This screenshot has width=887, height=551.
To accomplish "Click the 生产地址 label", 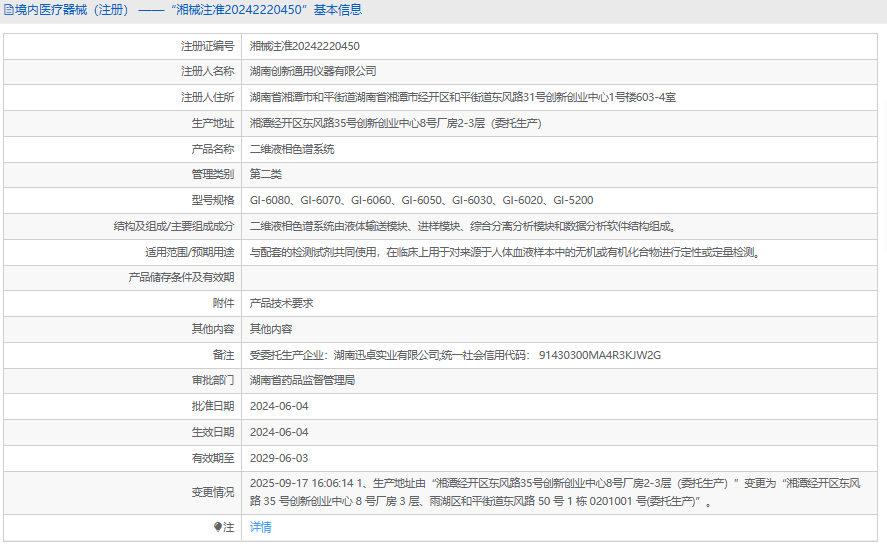I will click(x=213, y=123).
